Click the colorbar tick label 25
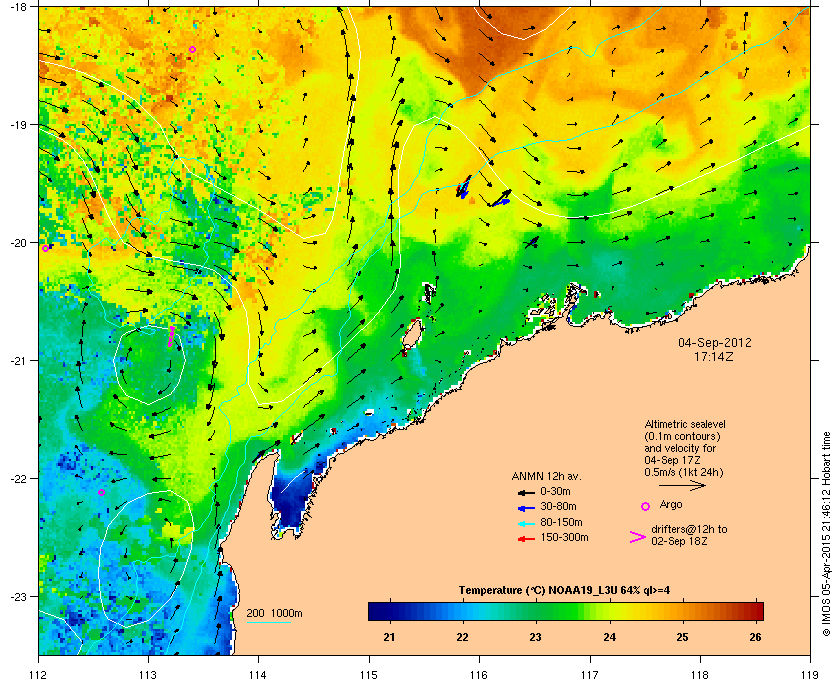 pyautogui.click(x=682, y=637)
